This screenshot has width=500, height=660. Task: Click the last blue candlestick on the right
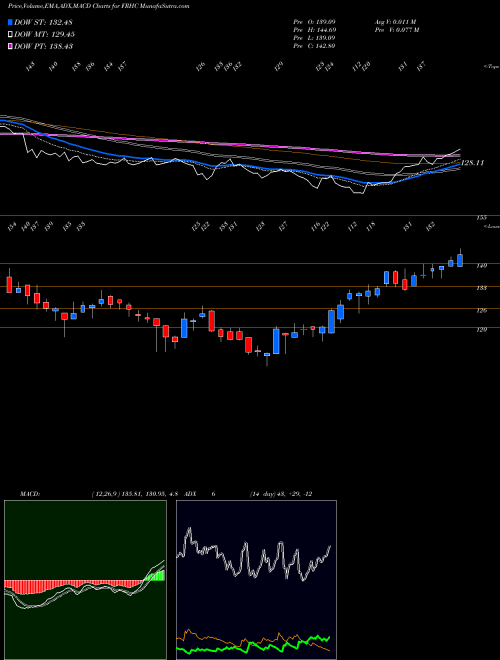pyautogui.click(x=460, y=260)
